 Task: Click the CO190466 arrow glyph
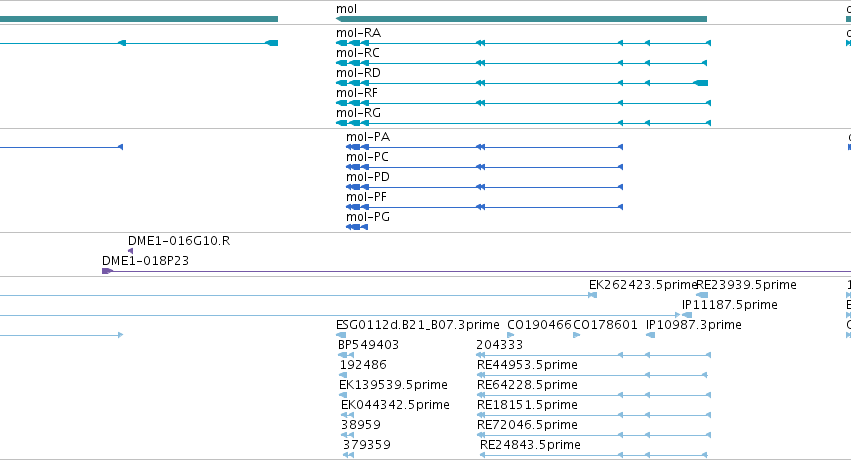[x=510, y=335]
